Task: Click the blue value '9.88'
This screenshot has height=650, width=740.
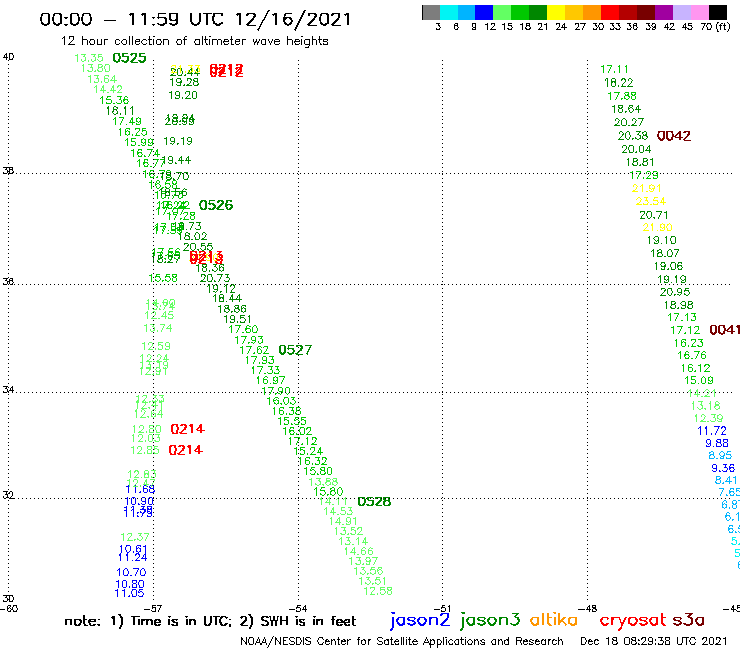Action: click(717, 443)
